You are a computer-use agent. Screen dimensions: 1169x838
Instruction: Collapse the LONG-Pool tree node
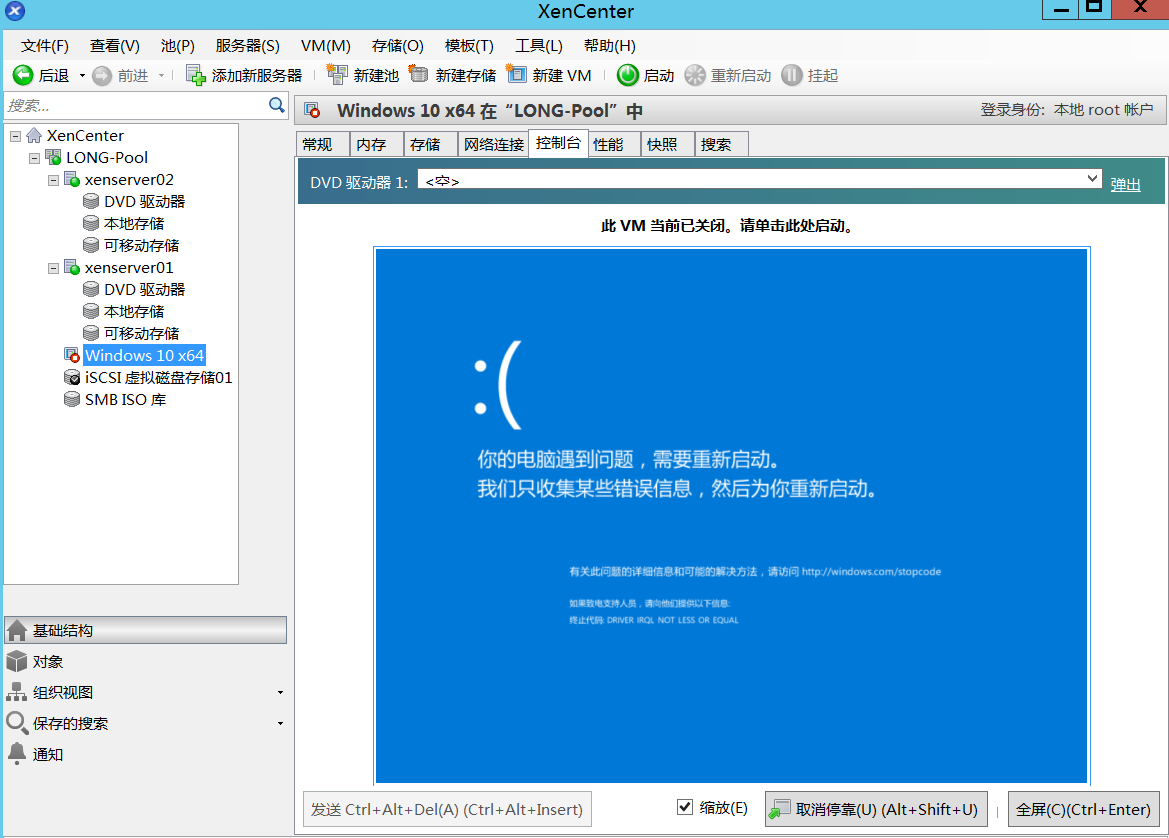[x=34, y=158]
